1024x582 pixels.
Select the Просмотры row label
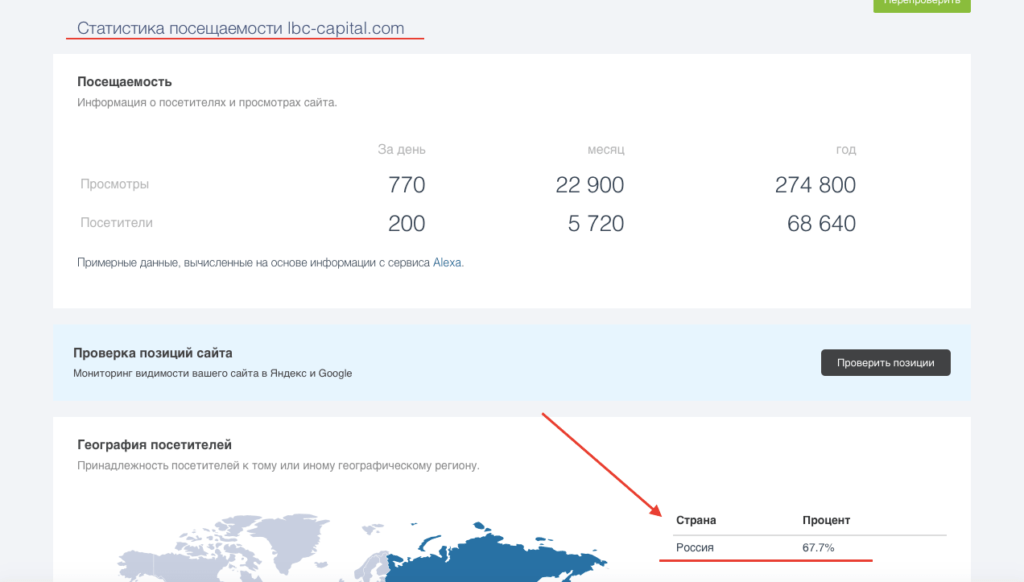coord(115,184)
